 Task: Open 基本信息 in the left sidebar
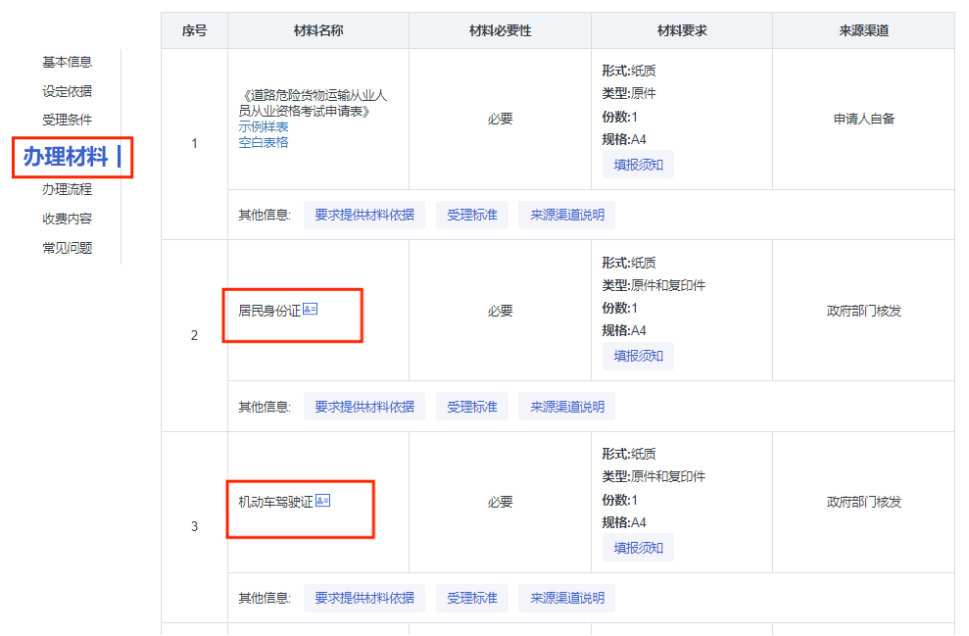pyautogui.click(x=67, y=62)
